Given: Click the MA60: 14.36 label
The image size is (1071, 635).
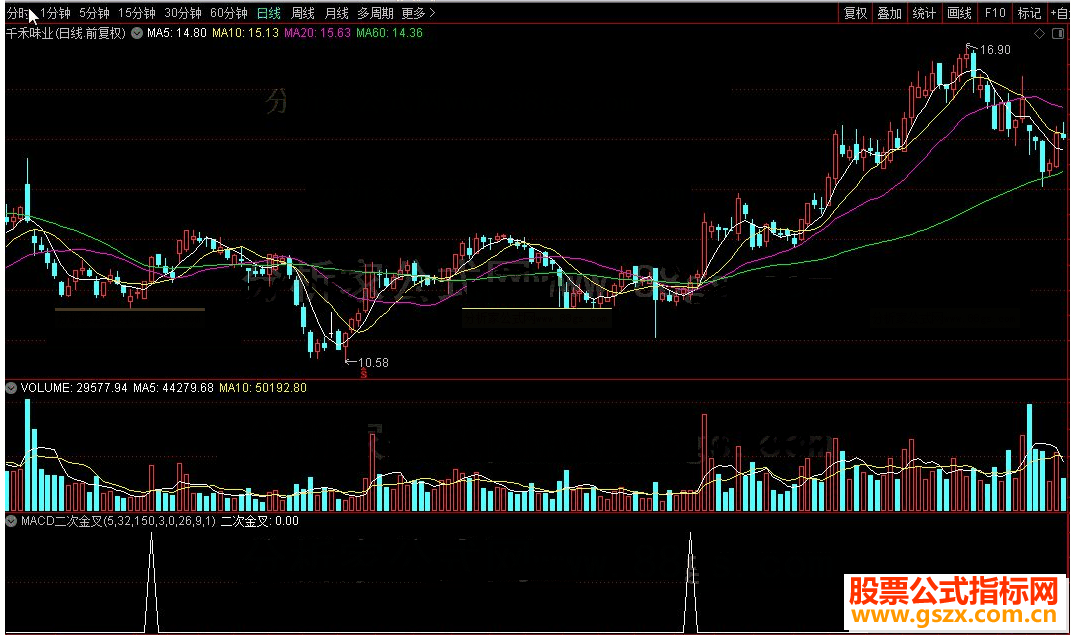Looking at the screenshot, I should pyautogui.click(x=389, y=33).
